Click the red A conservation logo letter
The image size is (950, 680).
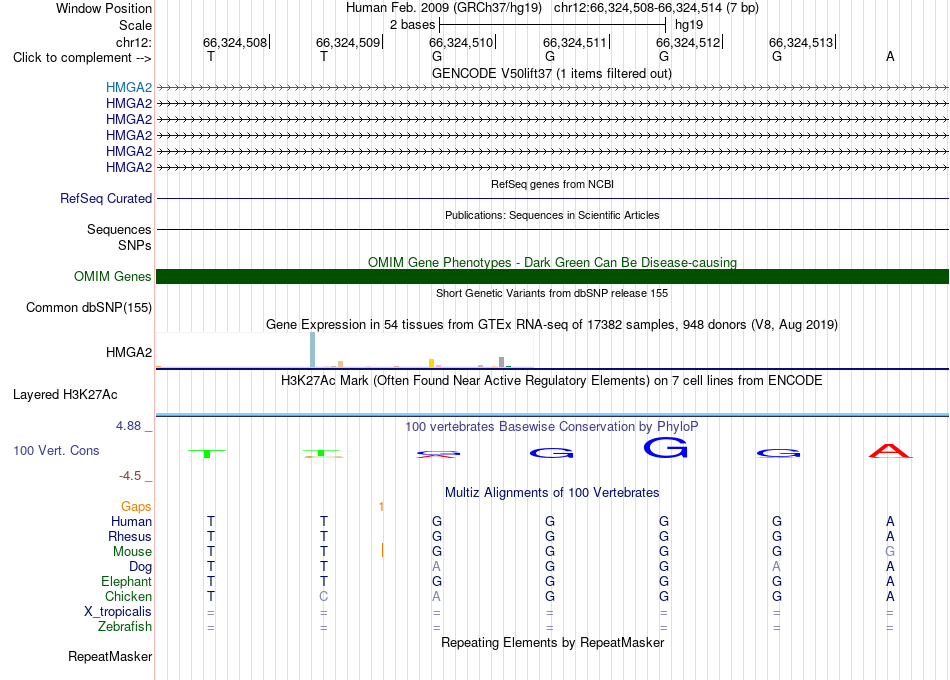[x=890, y=451]
